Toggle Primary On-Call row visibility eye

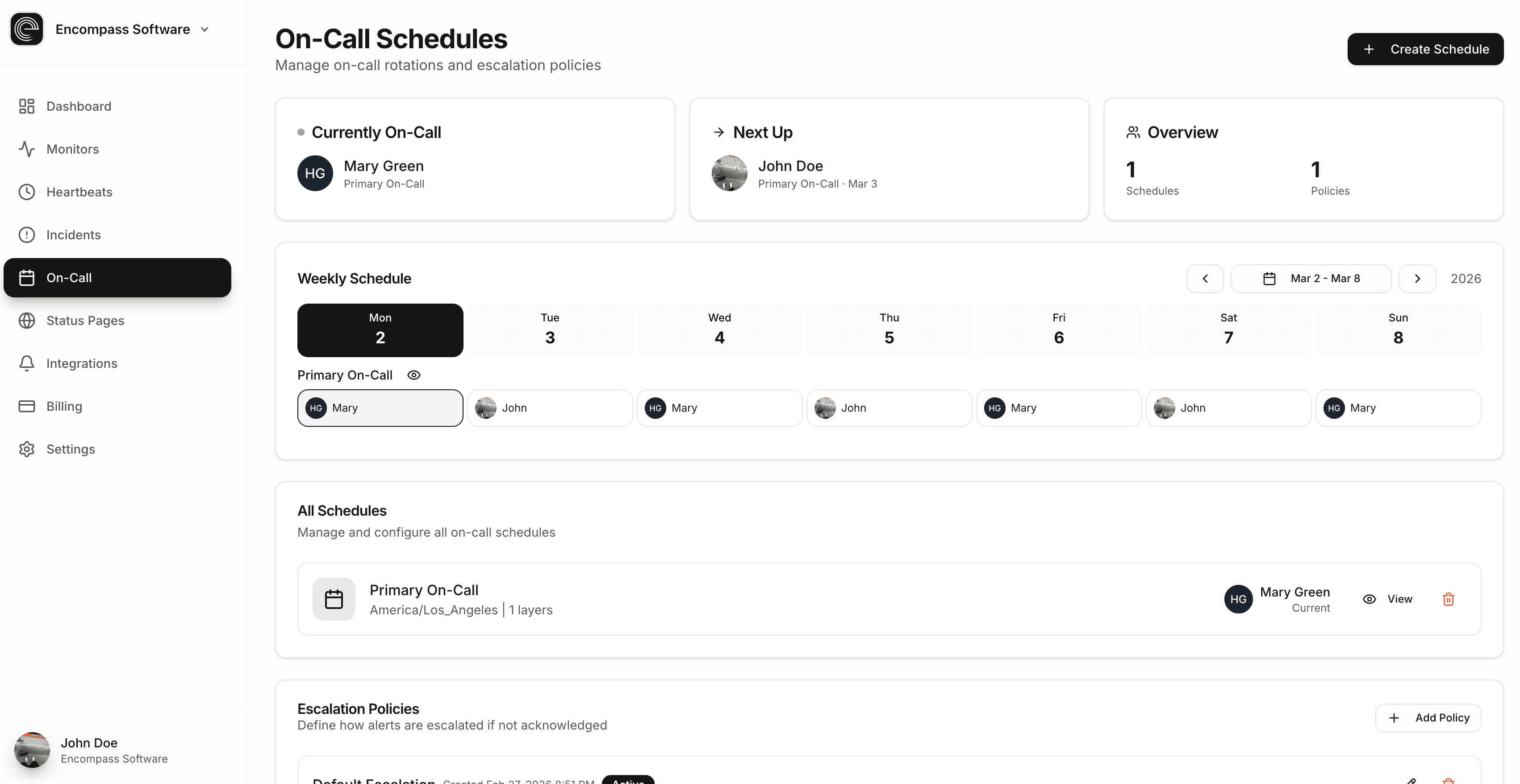pyautogui.click(x=413, y=375)
